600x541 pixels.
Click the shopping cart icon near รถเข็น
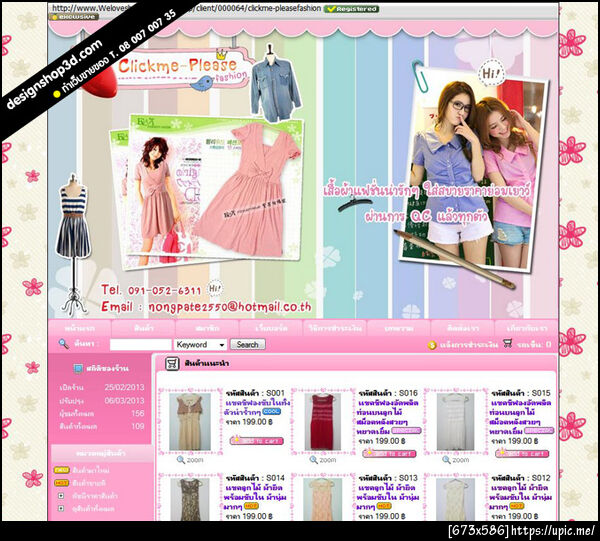coord(508,343)
